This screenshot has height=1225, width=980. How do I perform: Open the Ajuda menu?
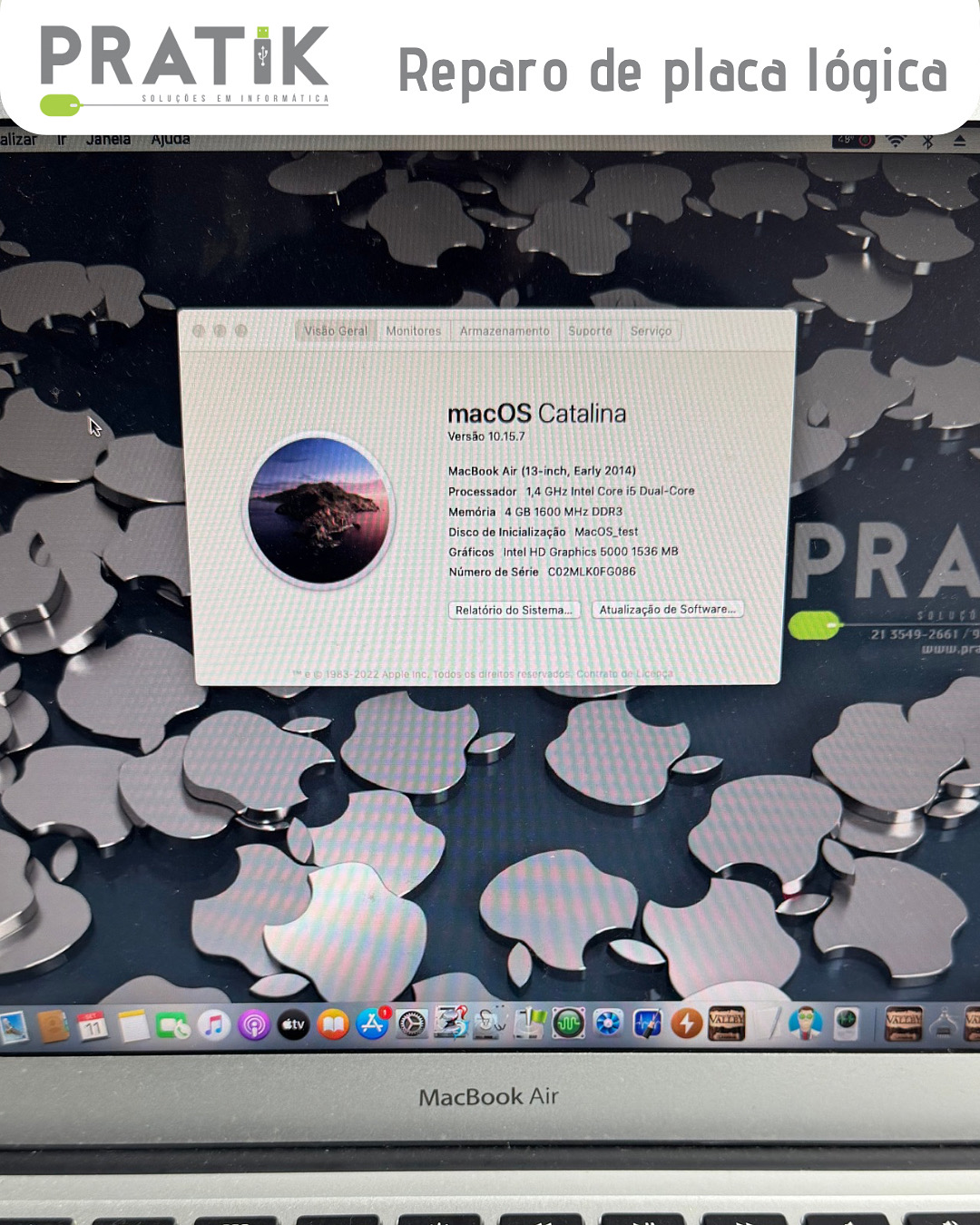(x=171, y=140)
